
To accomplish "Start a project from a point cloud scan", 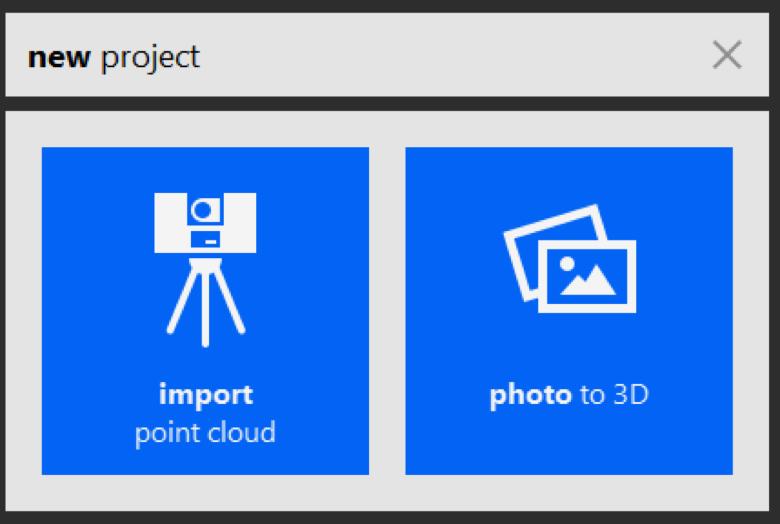I will tap(205, 311).
